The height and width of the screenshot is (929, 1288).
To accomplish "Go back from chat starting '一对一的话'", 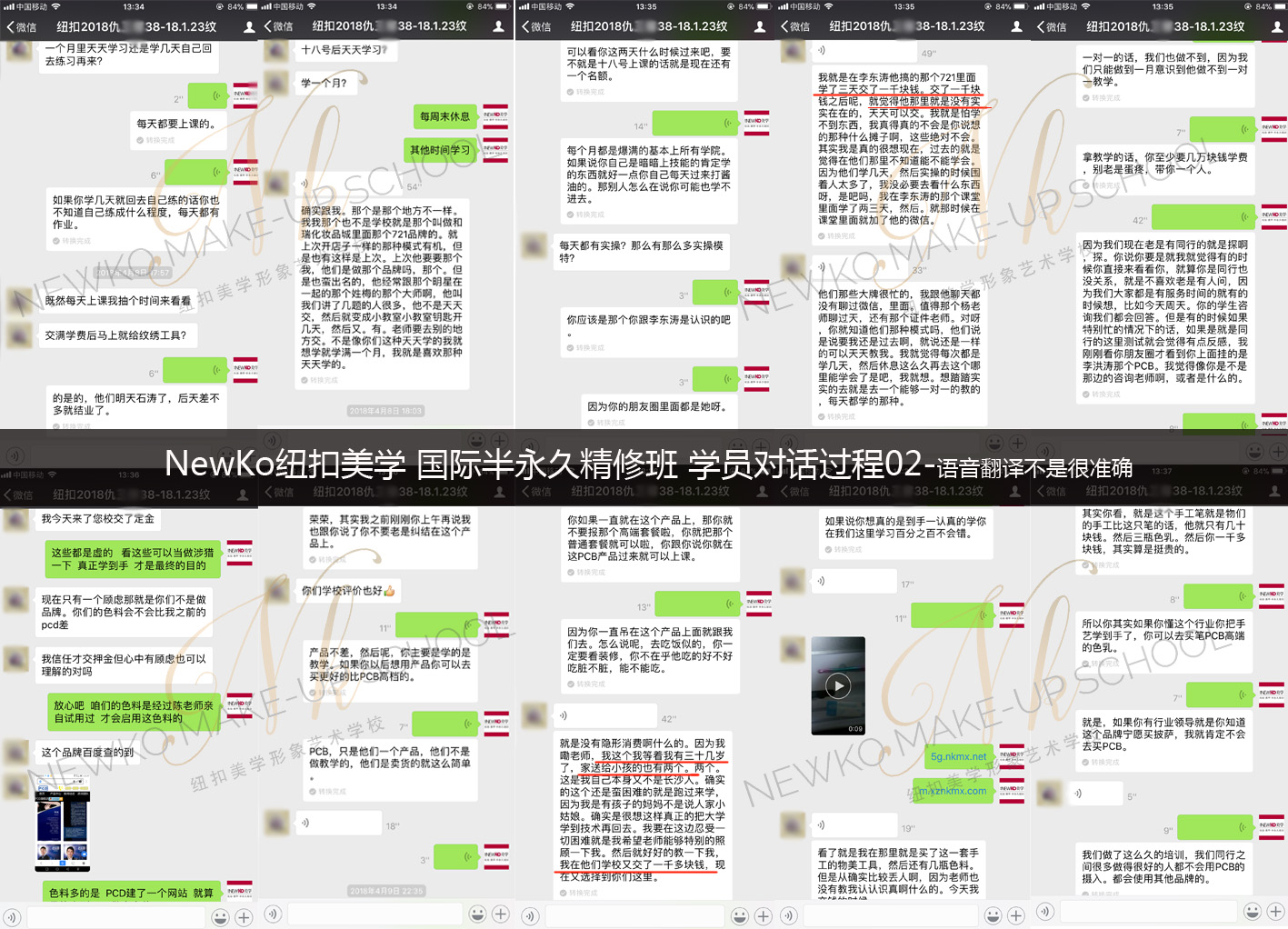I will tap(1053, 27).
